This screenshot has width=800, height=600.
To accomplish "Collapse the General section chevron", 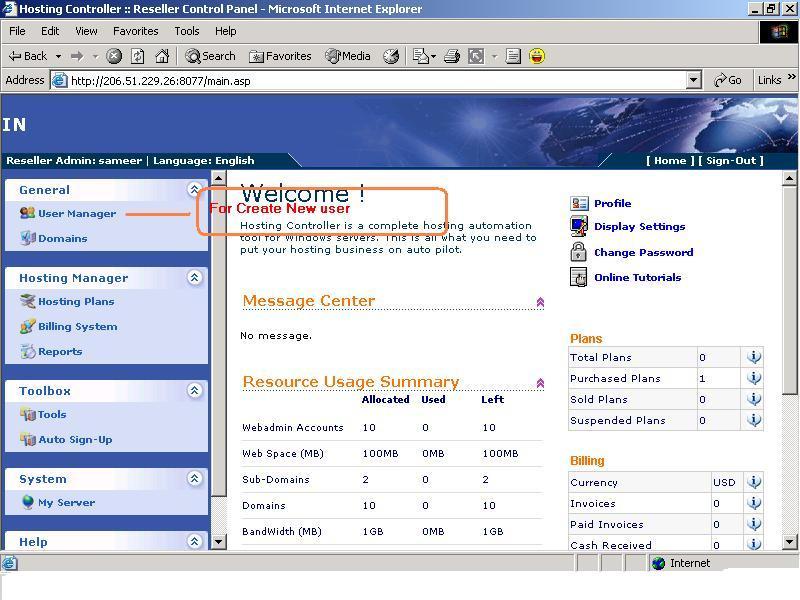I will 194,189.
